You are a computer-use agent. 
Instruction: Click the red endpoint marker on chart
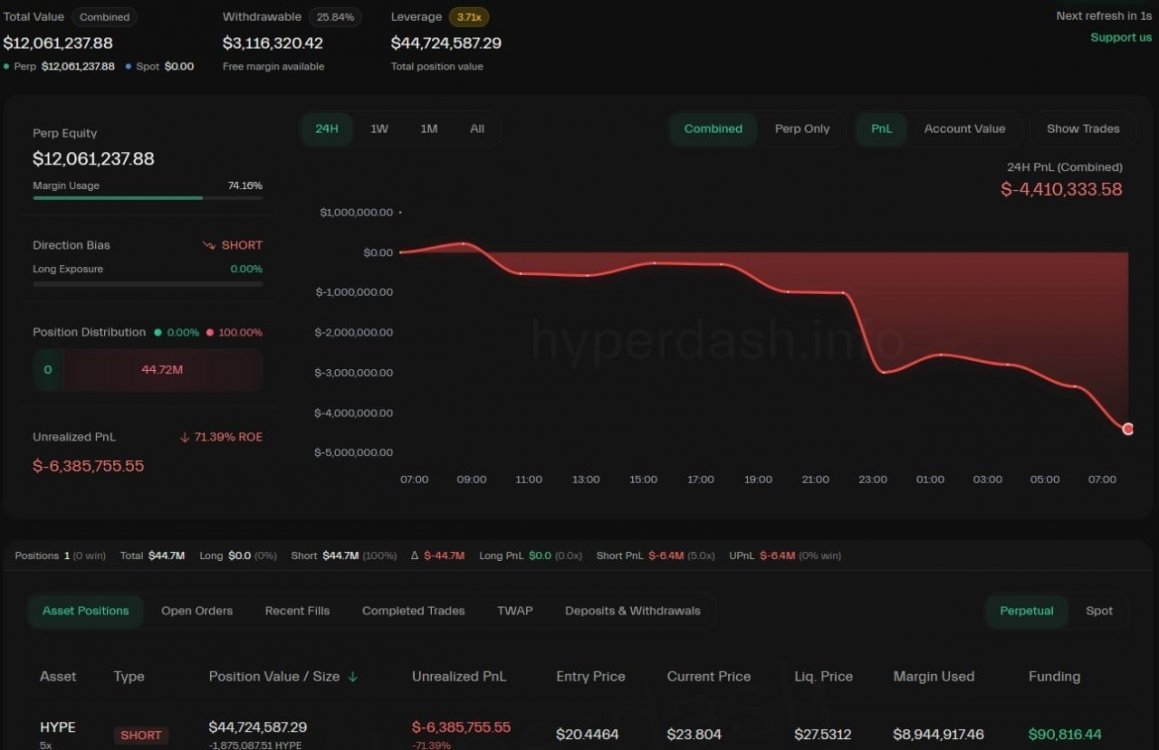(x=1128, y=429)
